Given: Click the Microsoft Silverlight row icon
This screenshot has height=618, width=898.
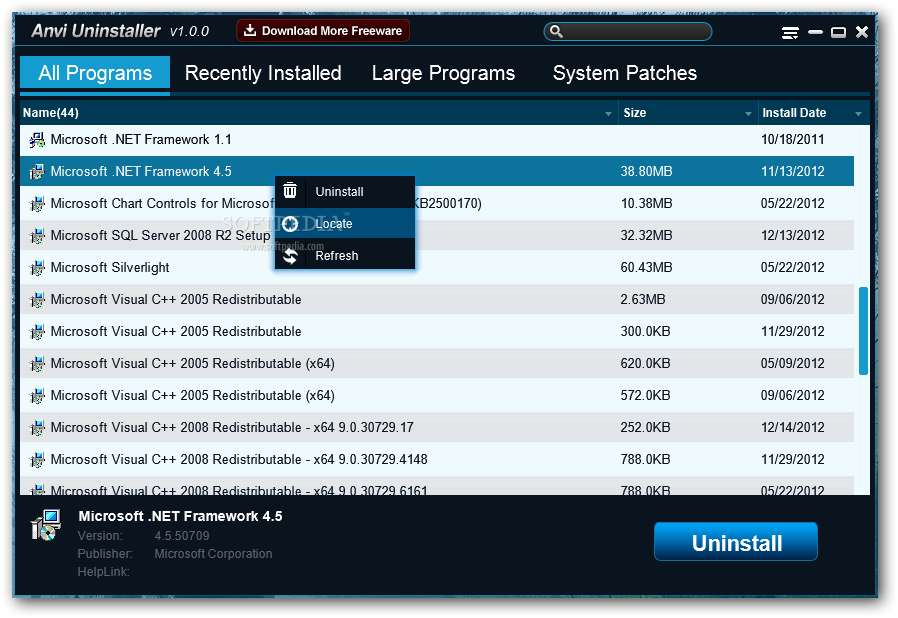Looking at the screenshot, I should (x=37, y=267).
